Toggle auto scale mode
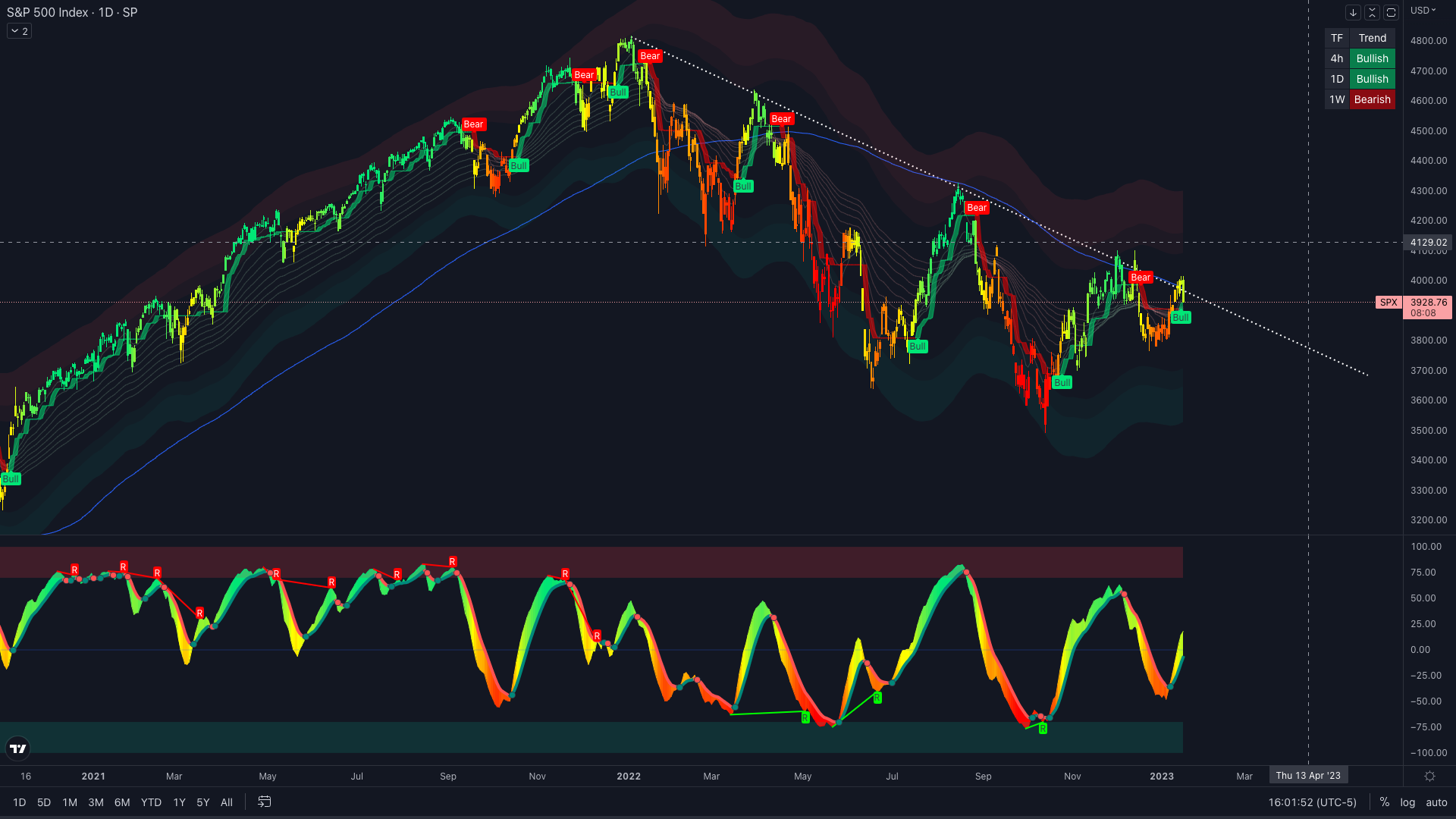1456x819 pixels. click(x=1436, y=802)
